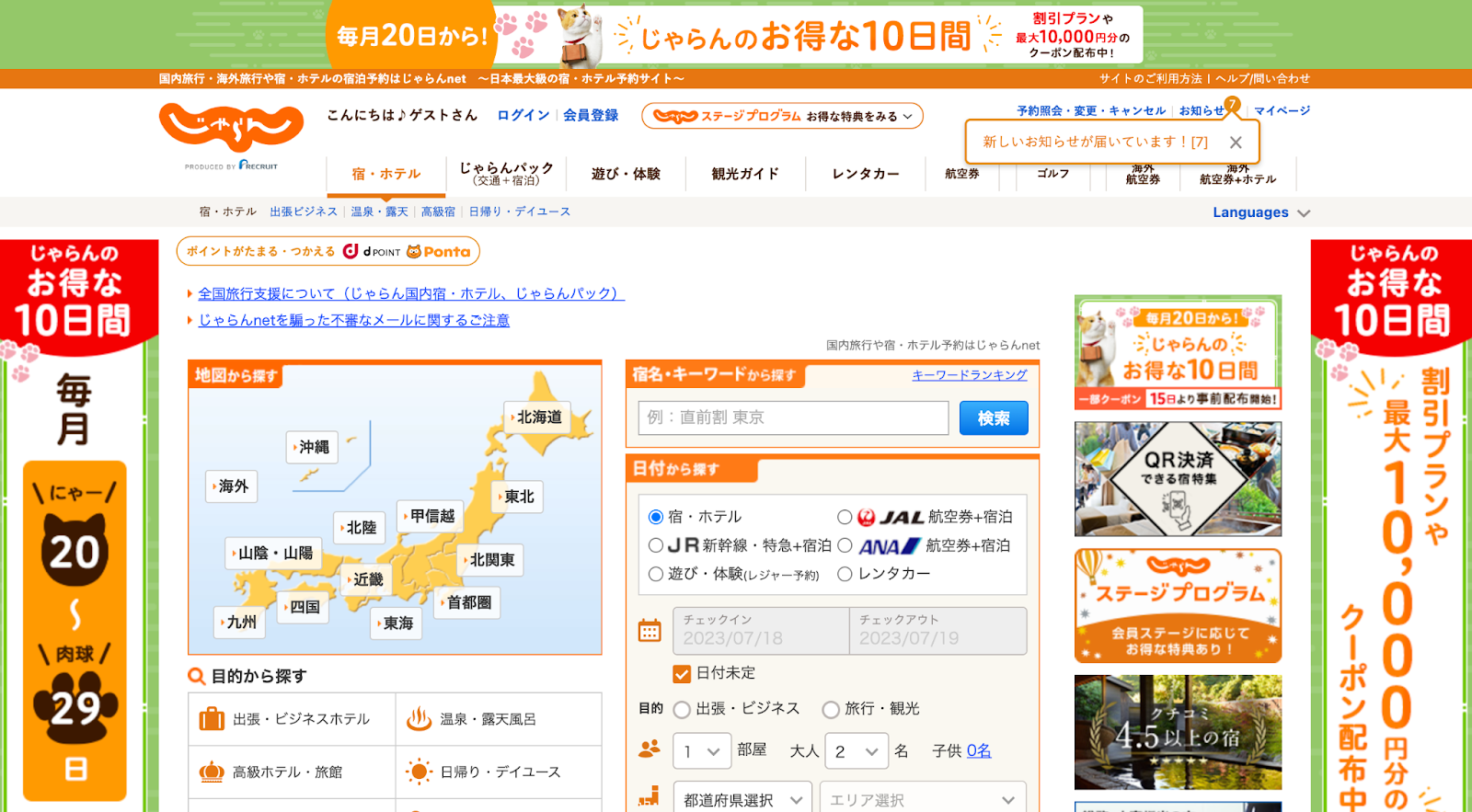
Task: Select 沖縄 on the map
Action: click(313, 447)
